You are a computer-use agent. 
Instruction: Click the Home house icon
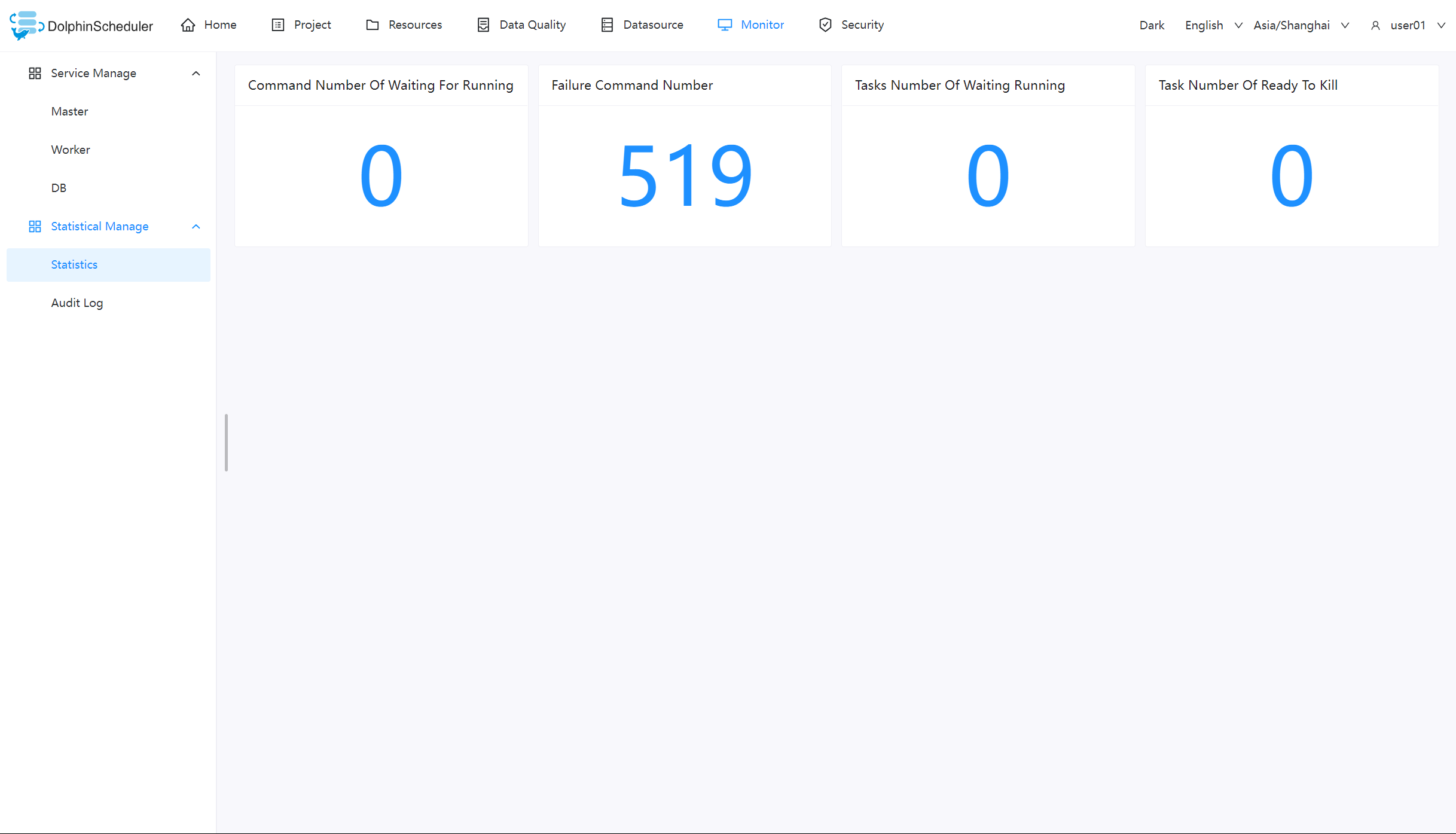click(x=188, y=25)
